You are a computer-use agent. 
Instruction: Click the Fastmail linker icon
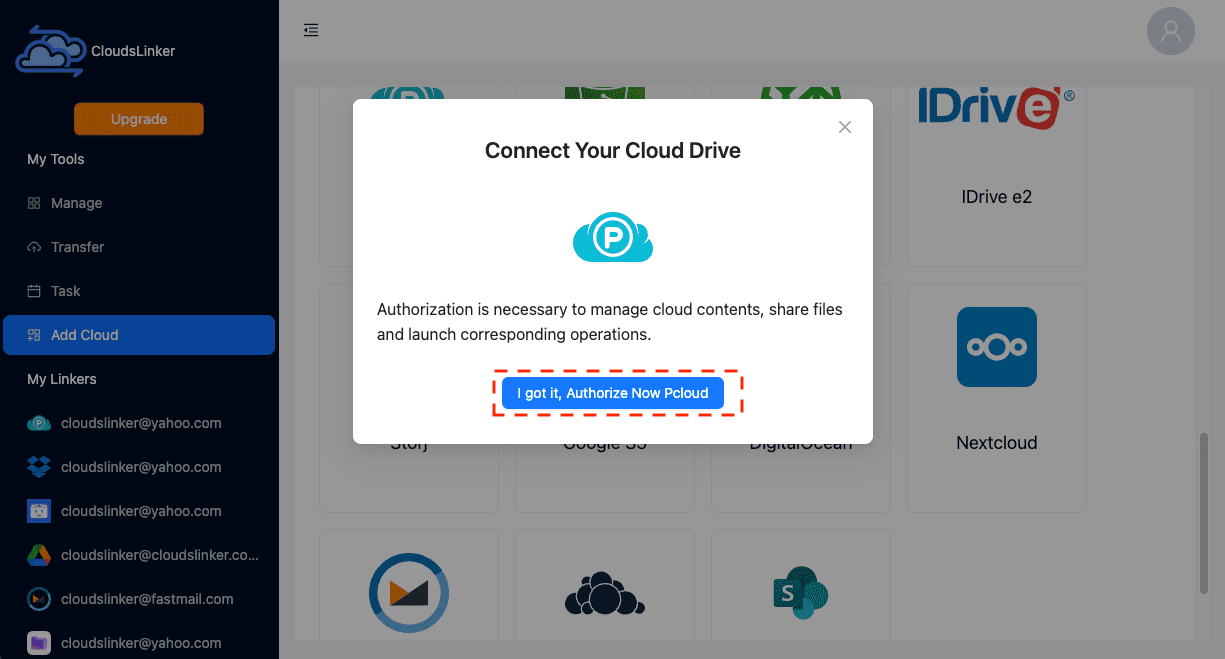(39, 599)
